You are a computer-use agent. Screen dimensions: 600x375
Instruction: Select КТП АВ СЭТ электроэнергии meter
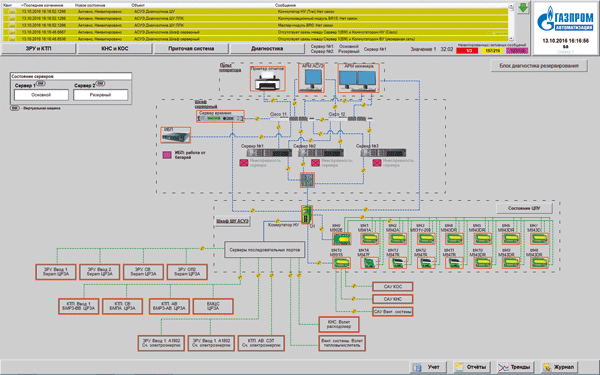coord(261,343)
